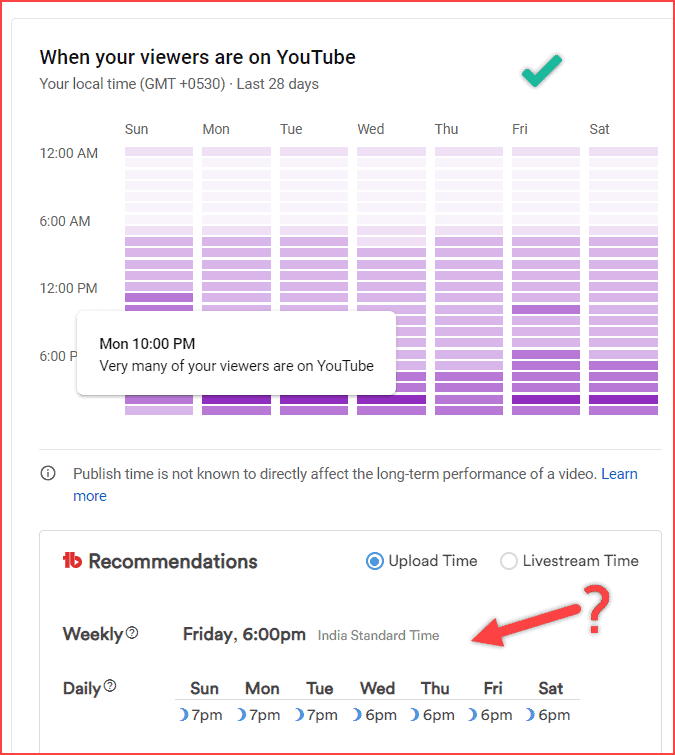This screenshot has height=755, width=675.
Task: Click the moon icon beside Saturday 6pm
Action: coord(530,715)
